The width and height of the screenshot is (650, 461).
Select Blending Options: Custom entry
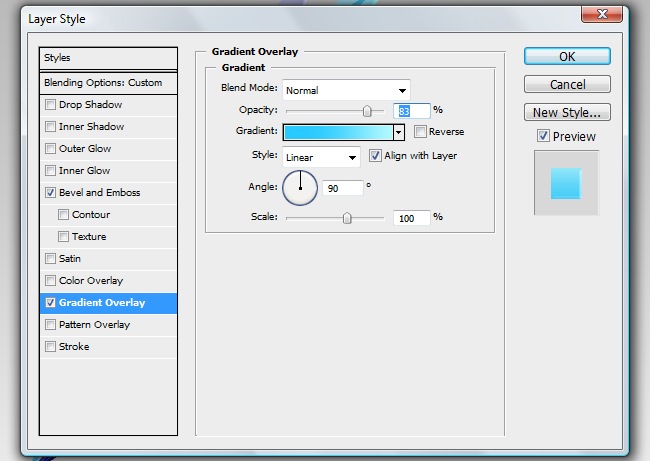109,83
